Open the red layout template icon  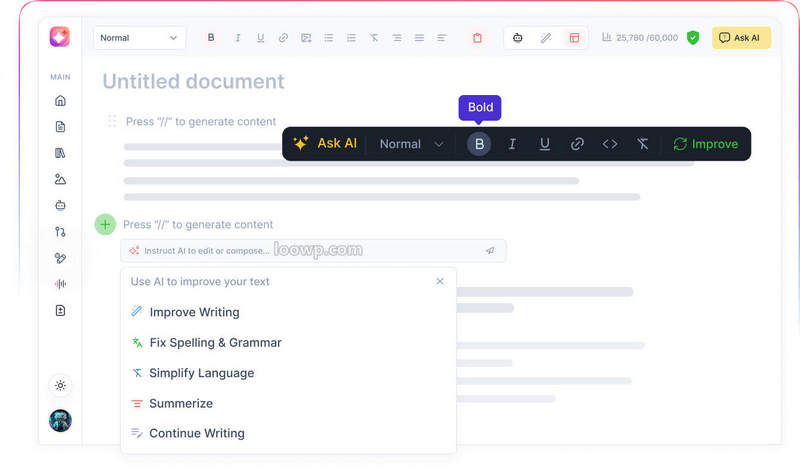[574, 38]
